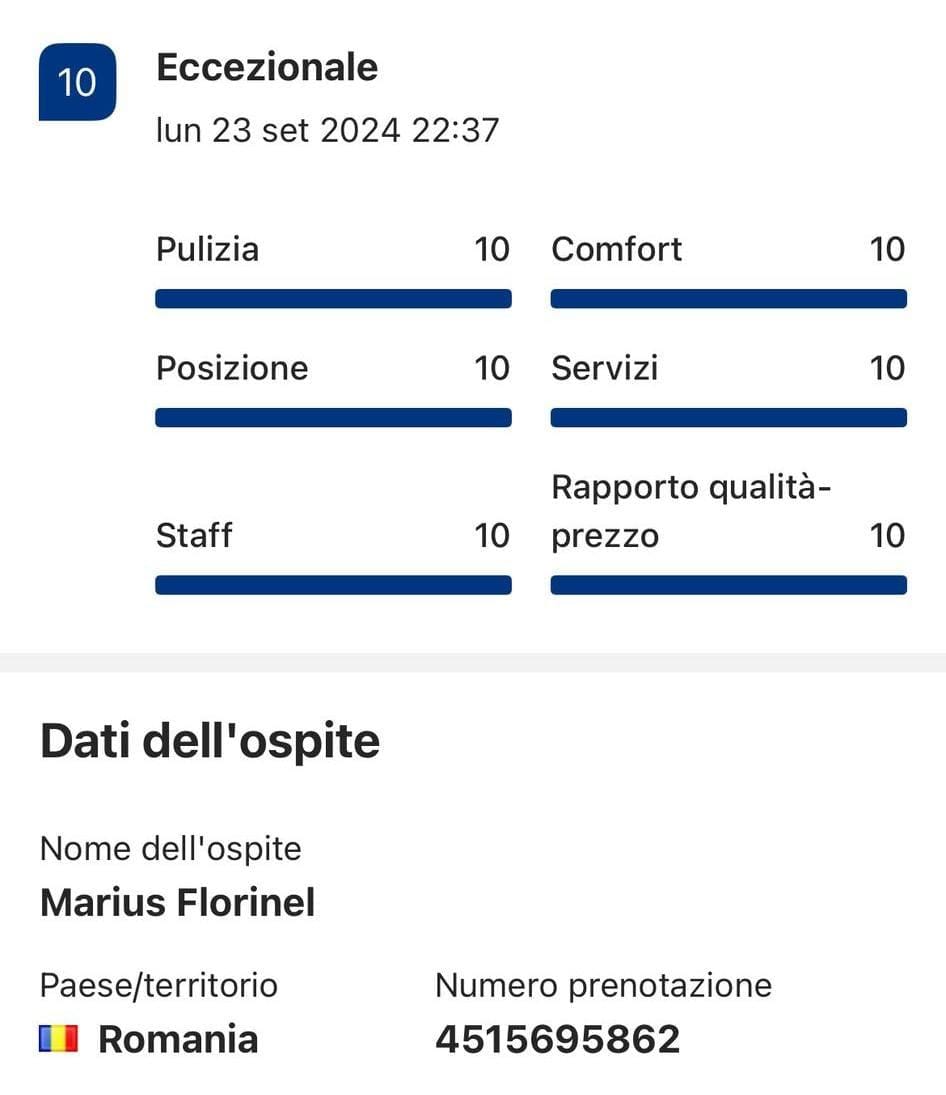Click the Romania flag icon
The width and height of the screenshot is (946, 1095).
pos(58,1040)
